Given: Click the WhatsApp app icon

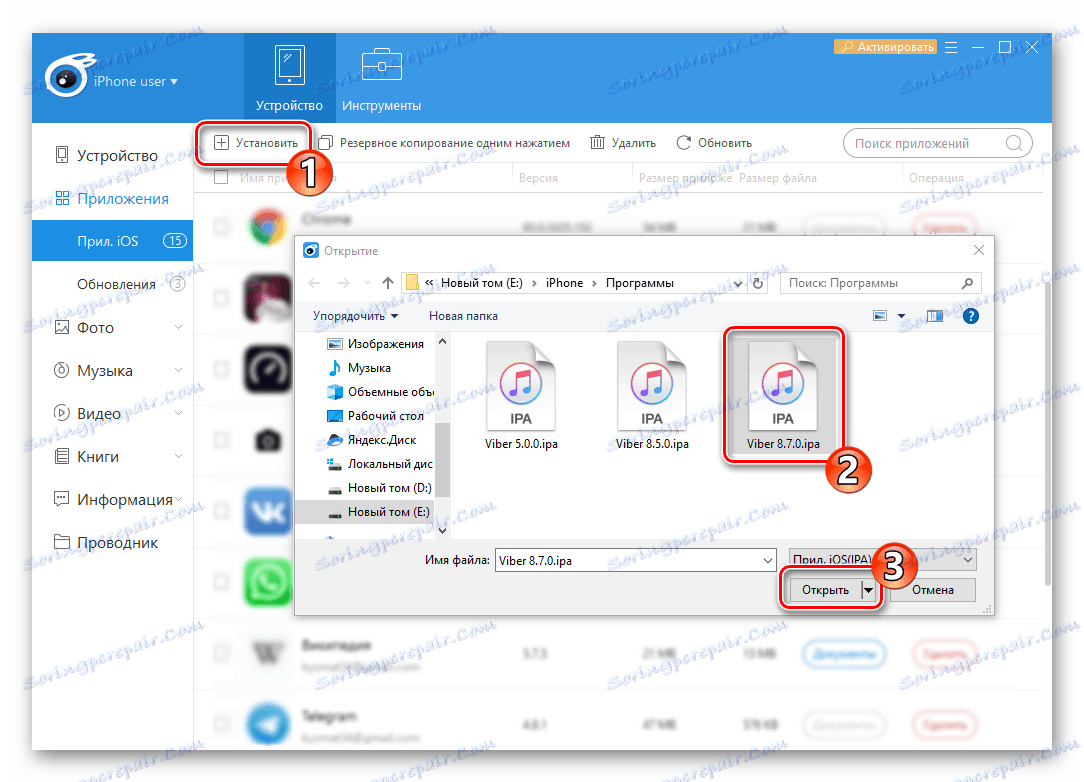Looking at the screenshot, I should [268, 581].
